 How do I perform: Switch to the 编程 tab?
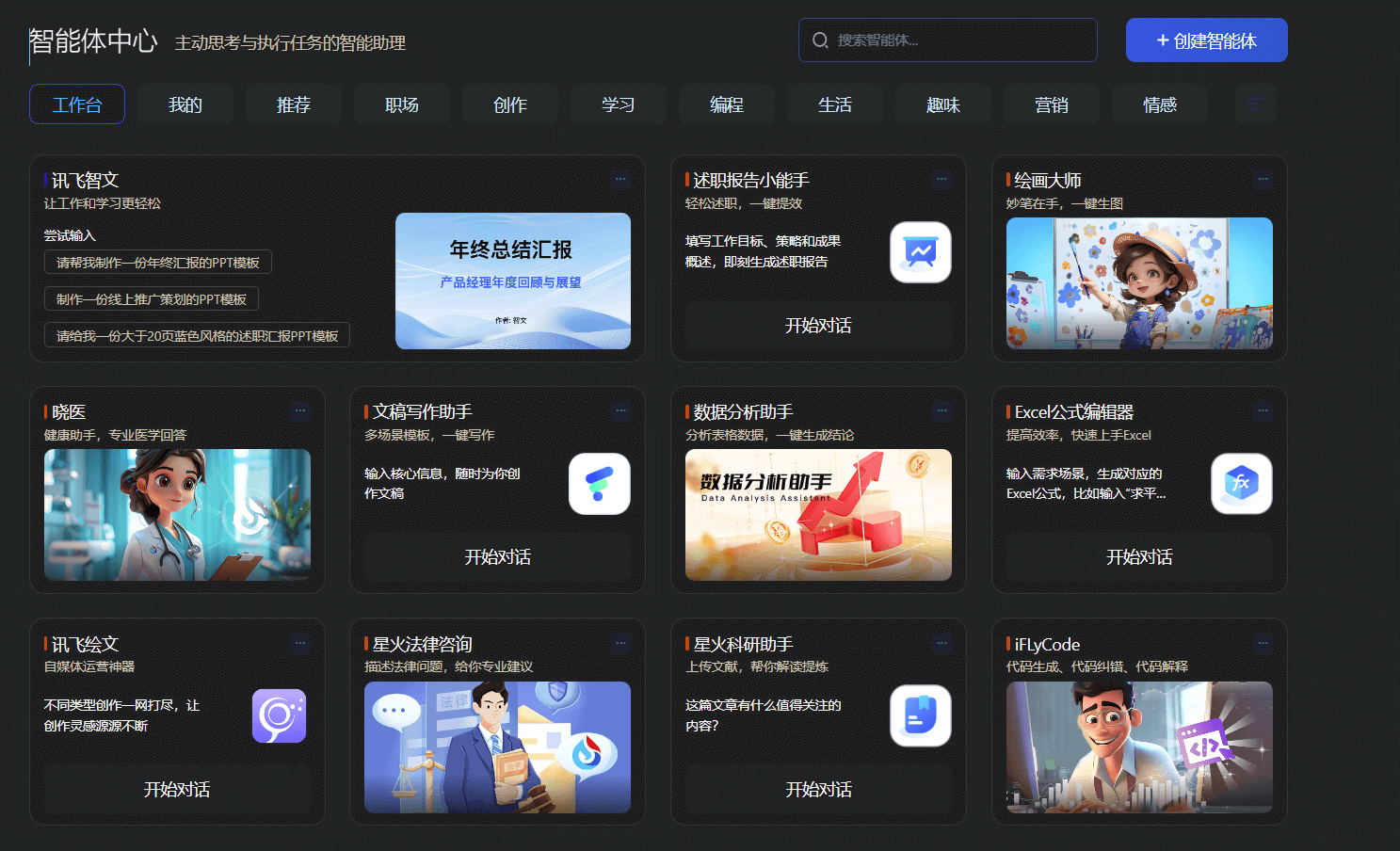pos(727,104)
